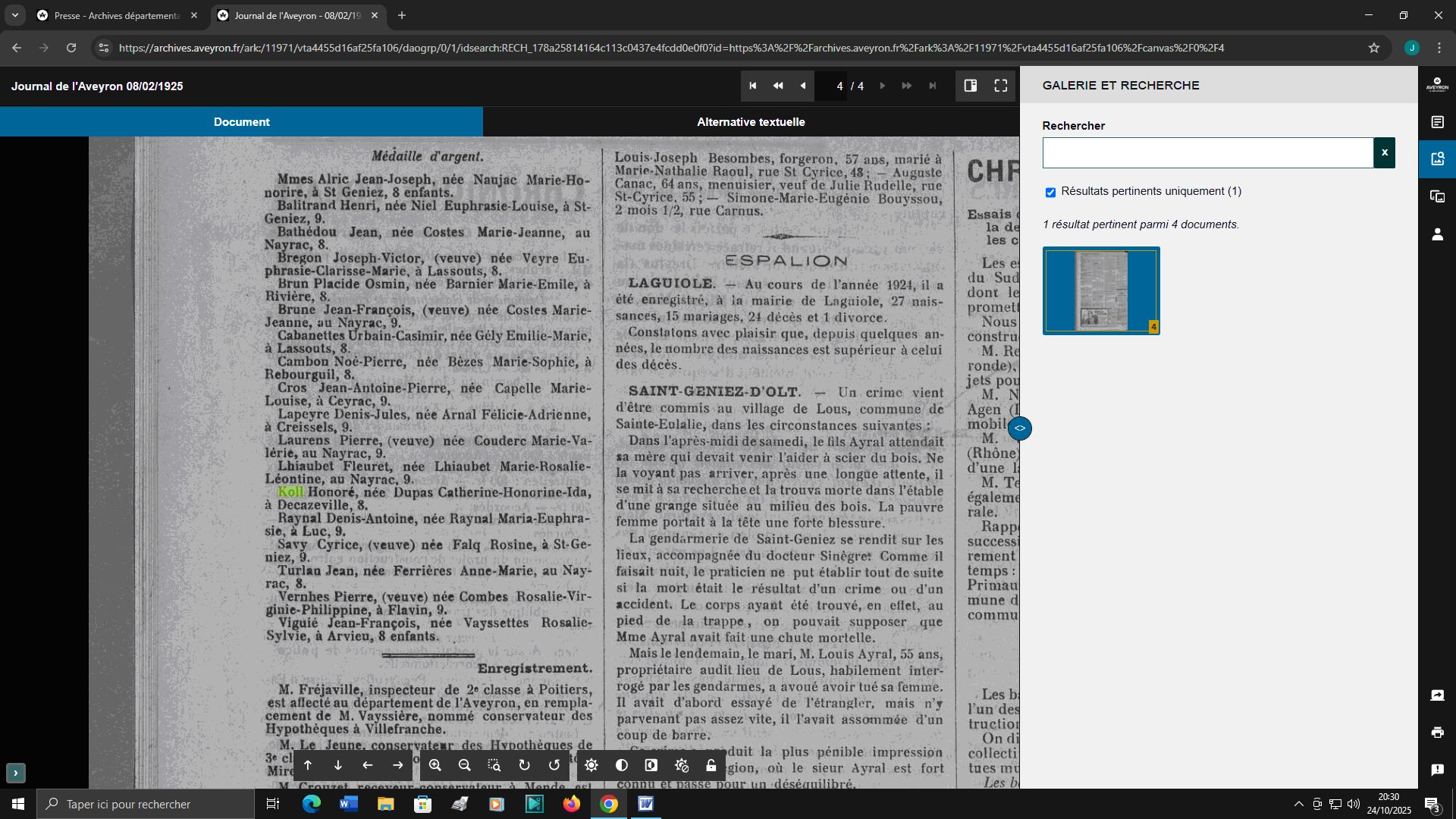This screenshot has height=819, width=1456.
Task: Click the print icon in the sidebar
Action: click(1437, 733)
